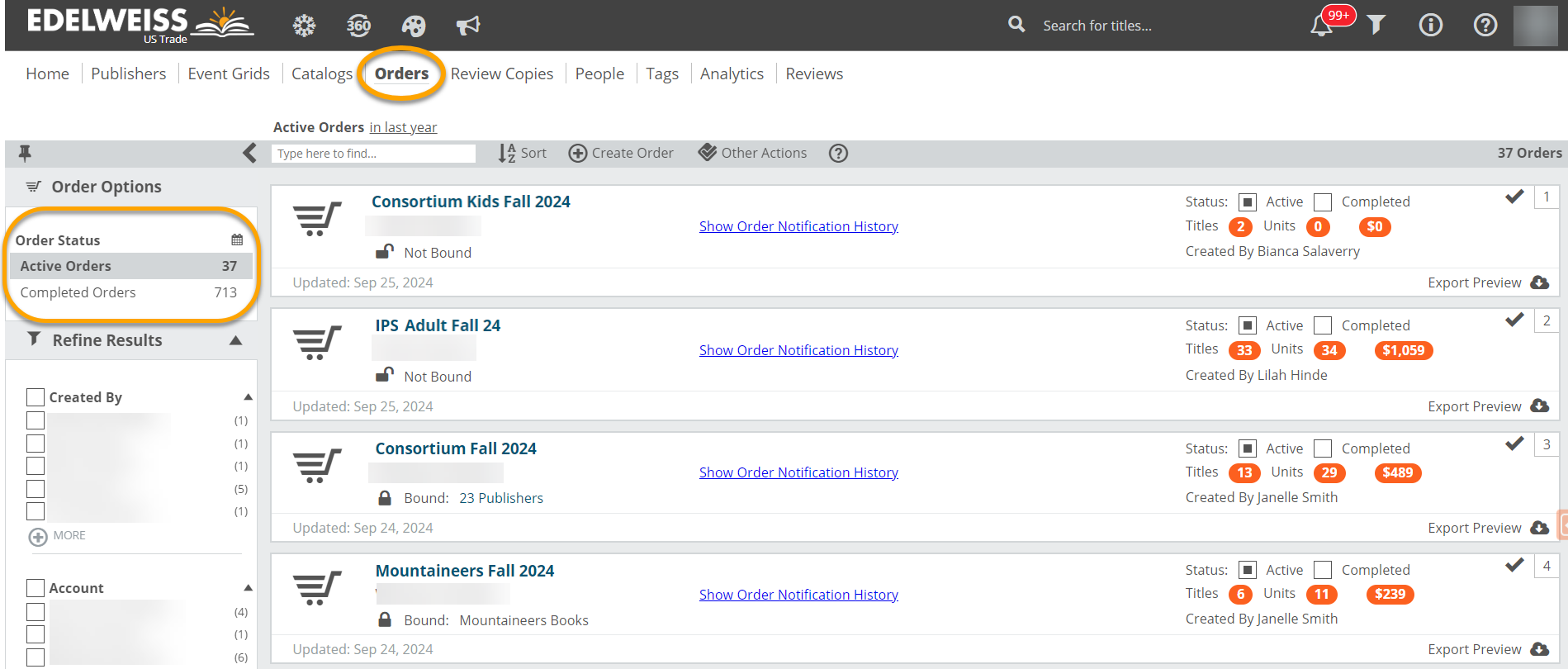This screenshot has width=1568, height=669.
Task: Click cart icon for Consortium Kids Fall 2024
Action: point(316,219)
